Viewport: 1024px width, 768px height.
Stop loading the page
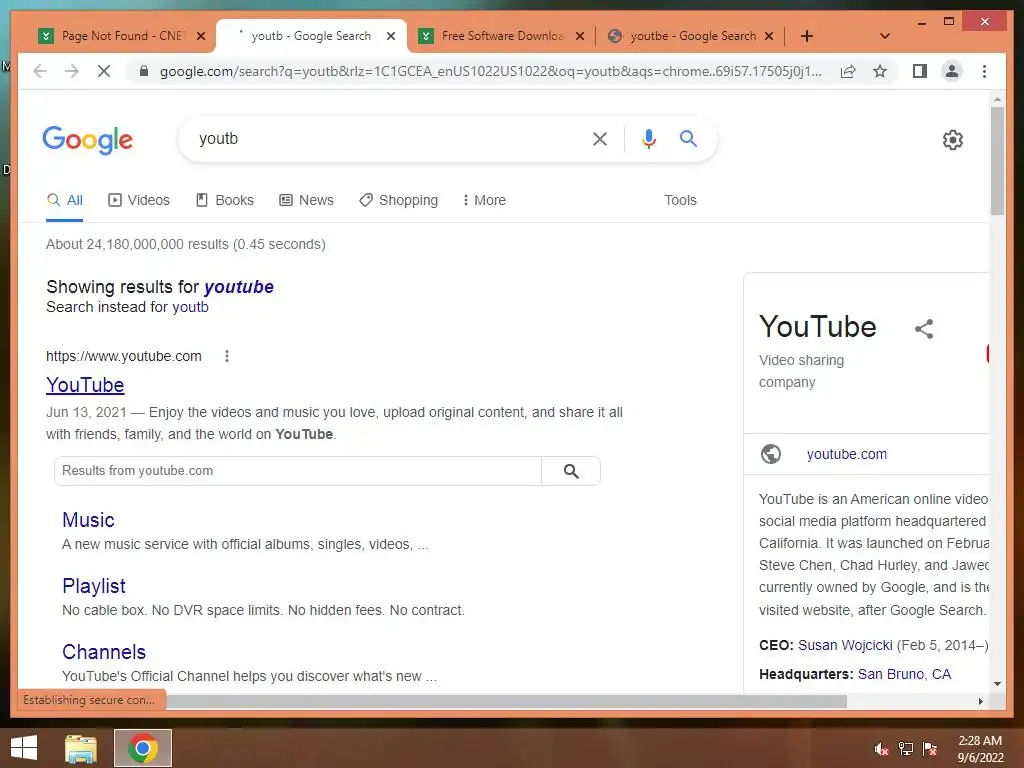click(104, 71)
